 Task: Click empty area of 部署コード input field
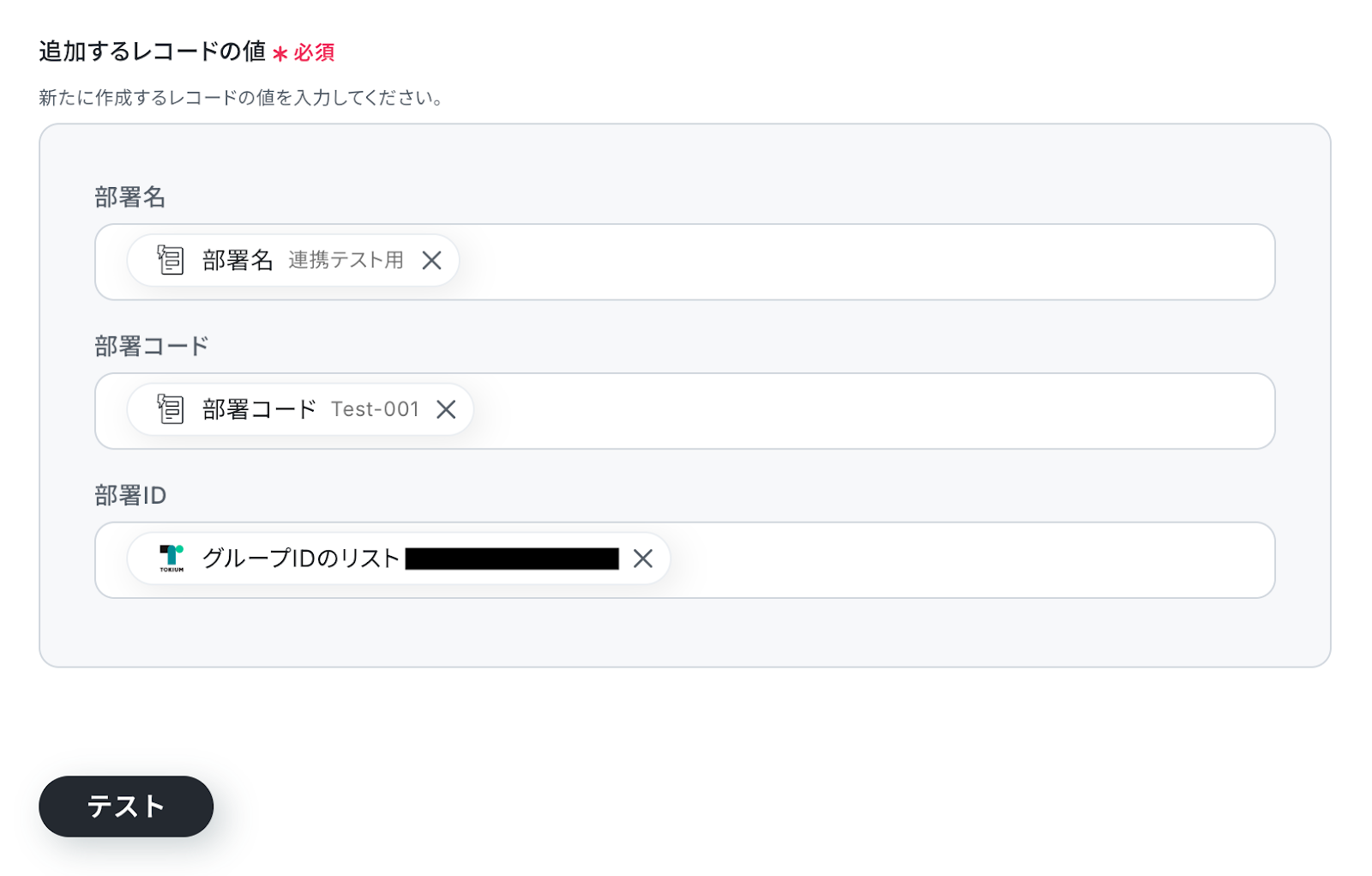[x=857, y=411]
